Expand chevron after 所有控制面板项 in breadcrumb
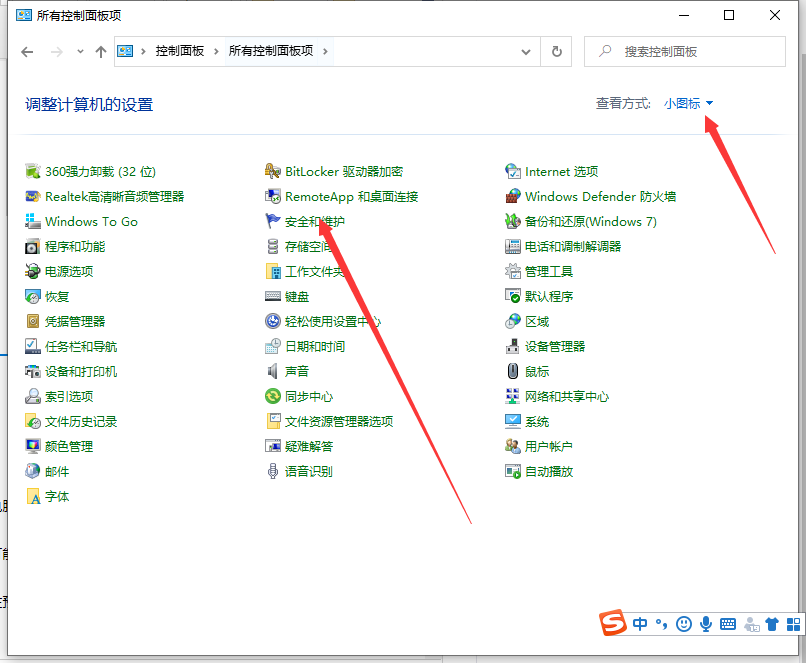Screen dimensions: 806x663 click(325, 51)
